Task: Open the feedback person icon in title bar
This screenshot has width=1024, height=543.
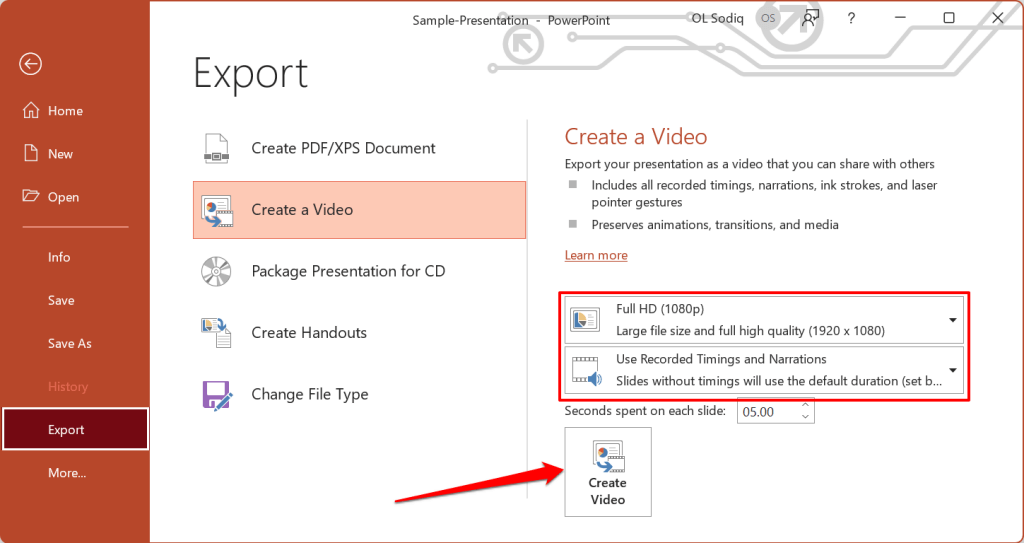Action: point(810,18)
